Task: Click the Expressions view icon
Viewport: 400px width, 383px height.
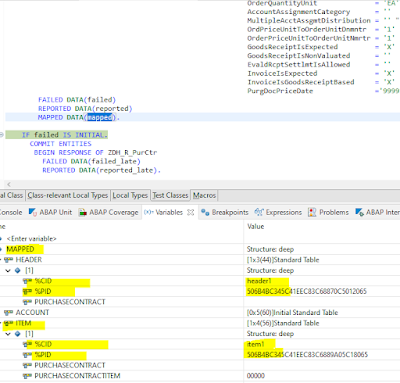Action: 259,212
